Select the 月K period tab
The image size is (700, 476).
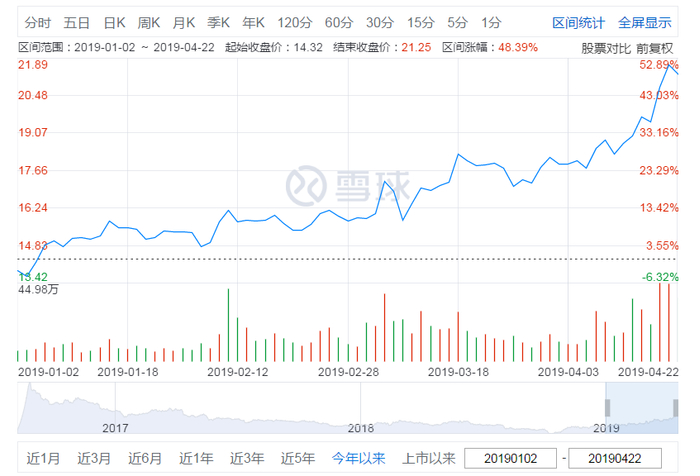(x=184, y=22)
